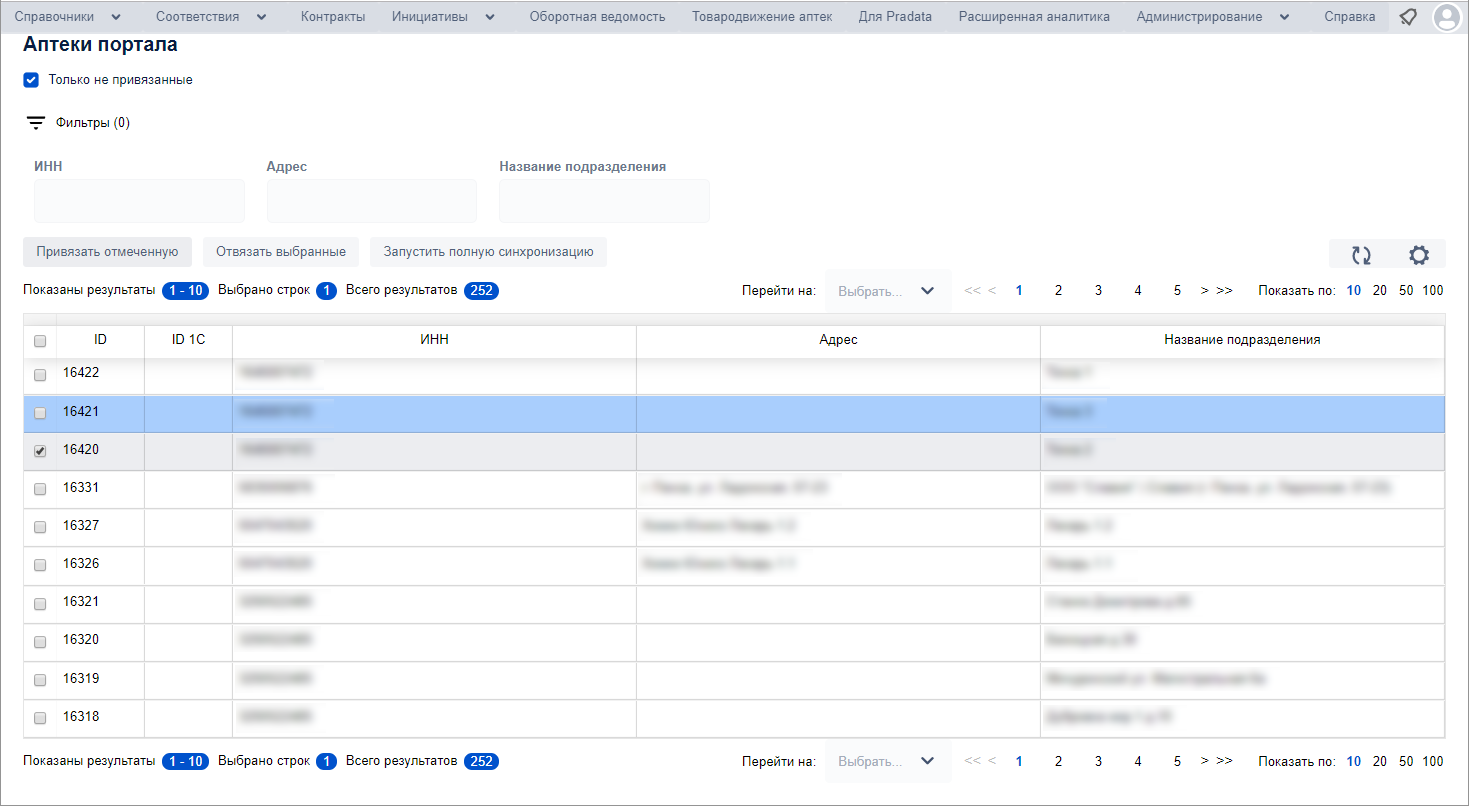Check the row 16319 checkbox
This screenshot has height=806, width=1469.
(40, 679)
